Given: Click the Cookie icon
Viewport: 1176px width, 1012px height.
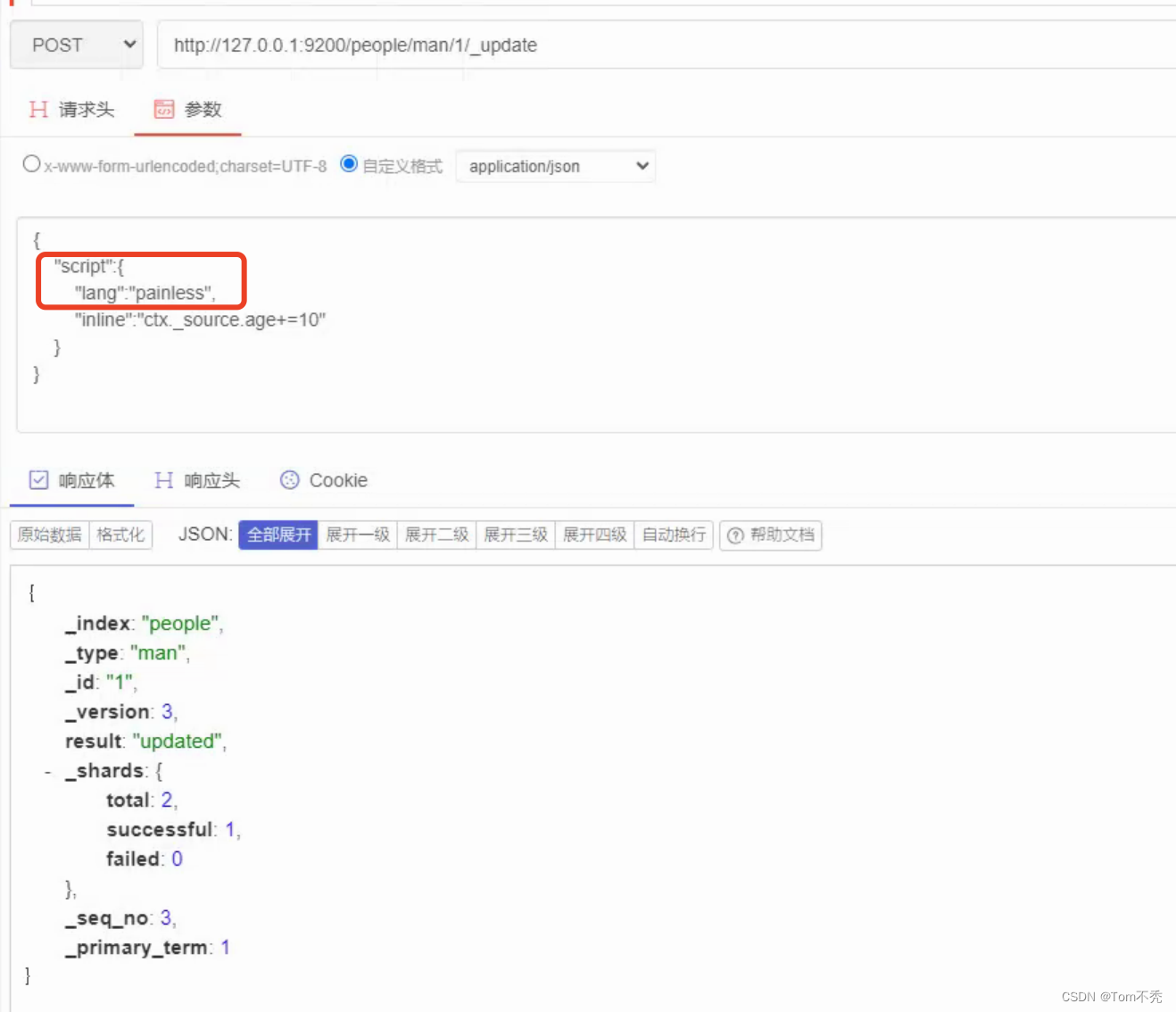Looking at the screenshot, I should tap(289, 480).
